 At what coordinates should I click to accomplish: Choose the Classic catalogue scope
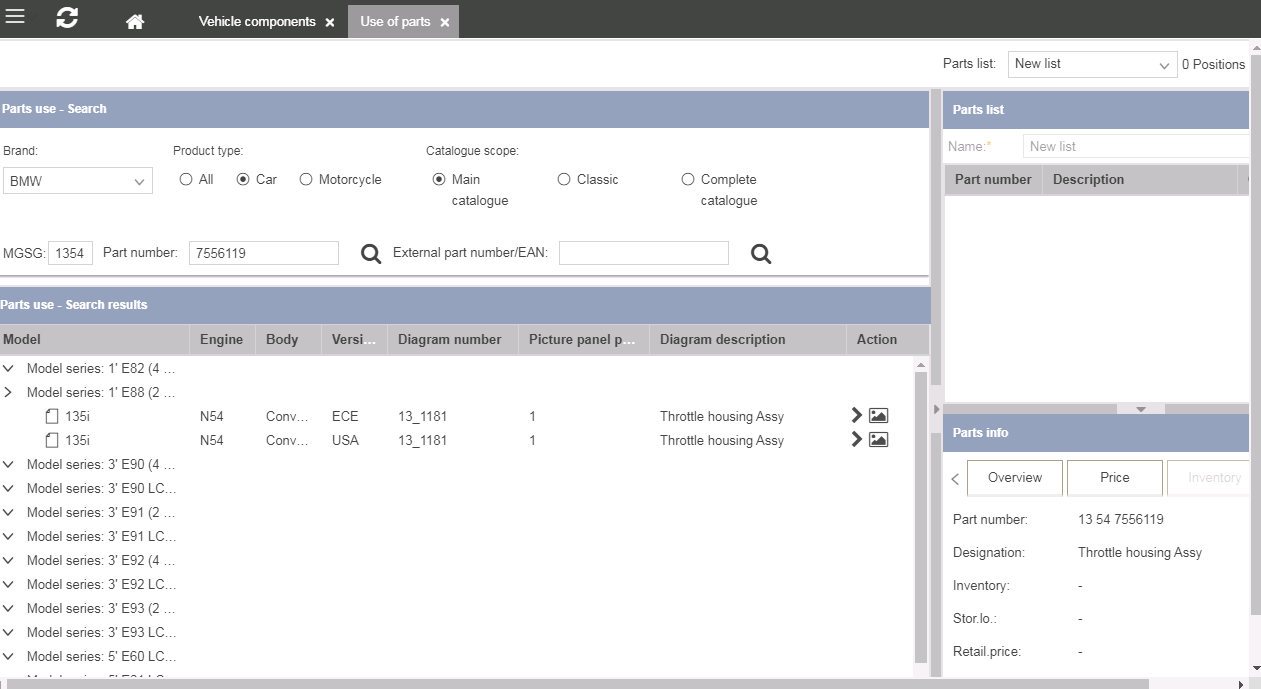pos(564,180)
